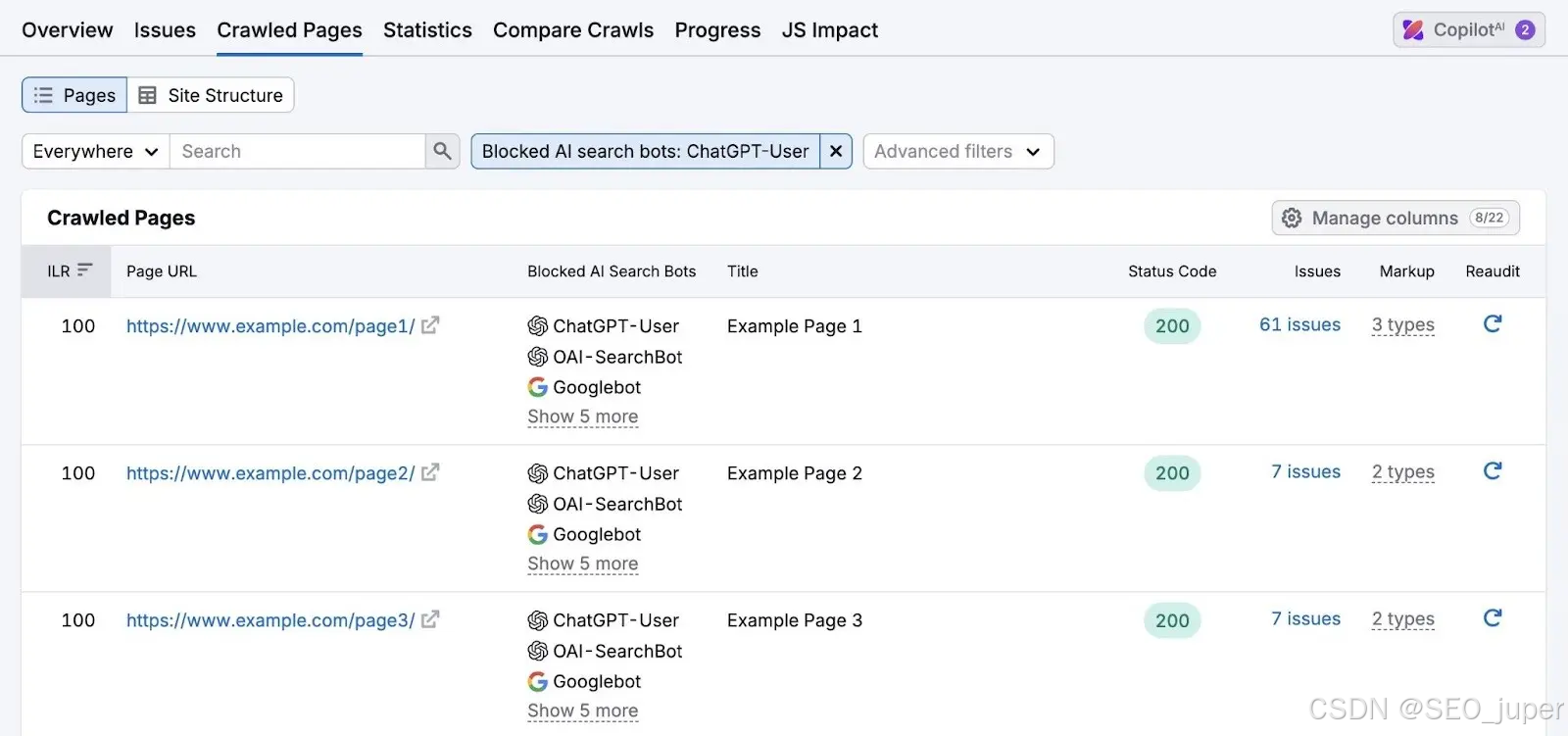
Task: Open 3 types markup for page1
Action: click(x=1403, y=325)
